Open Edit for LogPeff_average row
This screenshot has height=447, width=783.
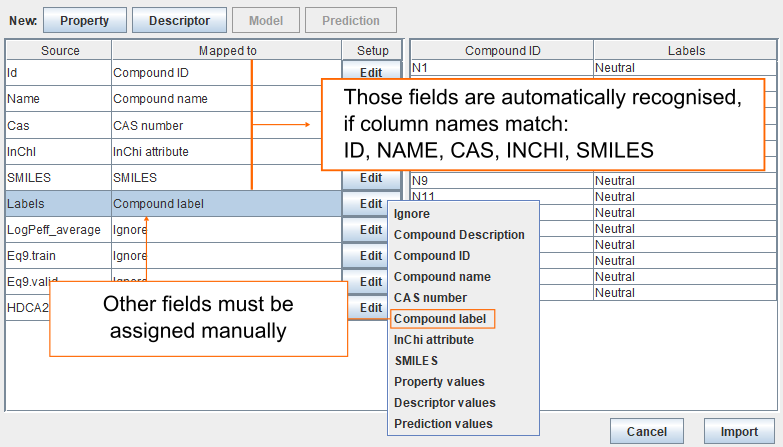[x=371, y=230]
